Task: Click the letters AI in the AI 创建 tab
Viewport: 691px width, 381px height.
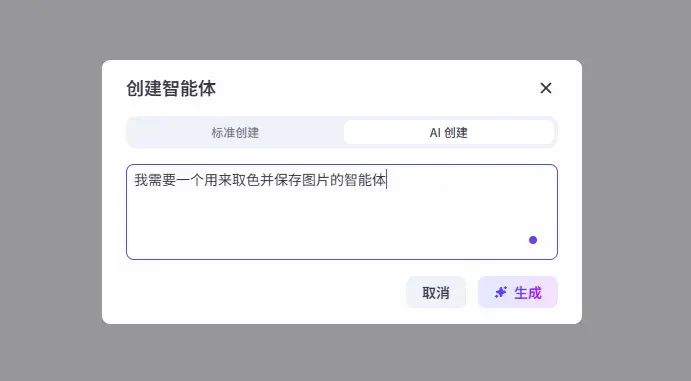Action: [435, 133]
